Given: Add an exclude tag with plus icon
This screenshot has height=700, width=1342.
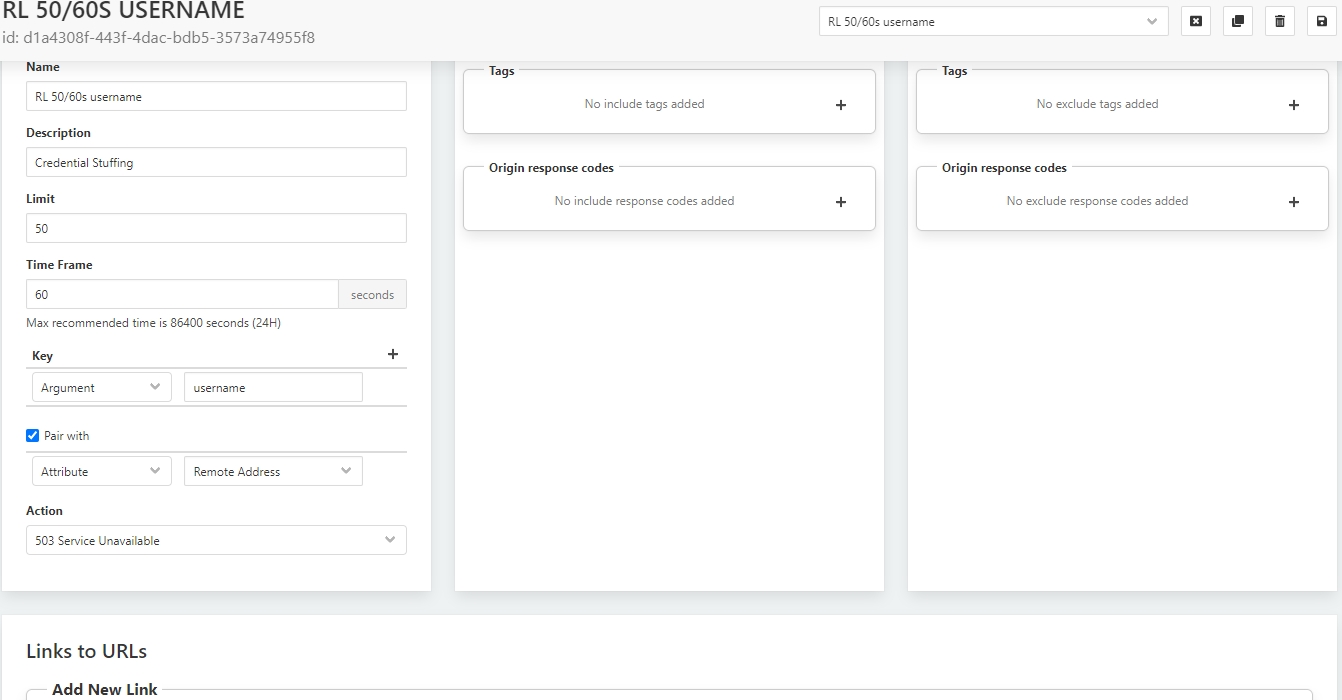Looking at the screenshot, I should coord(1293,105).
